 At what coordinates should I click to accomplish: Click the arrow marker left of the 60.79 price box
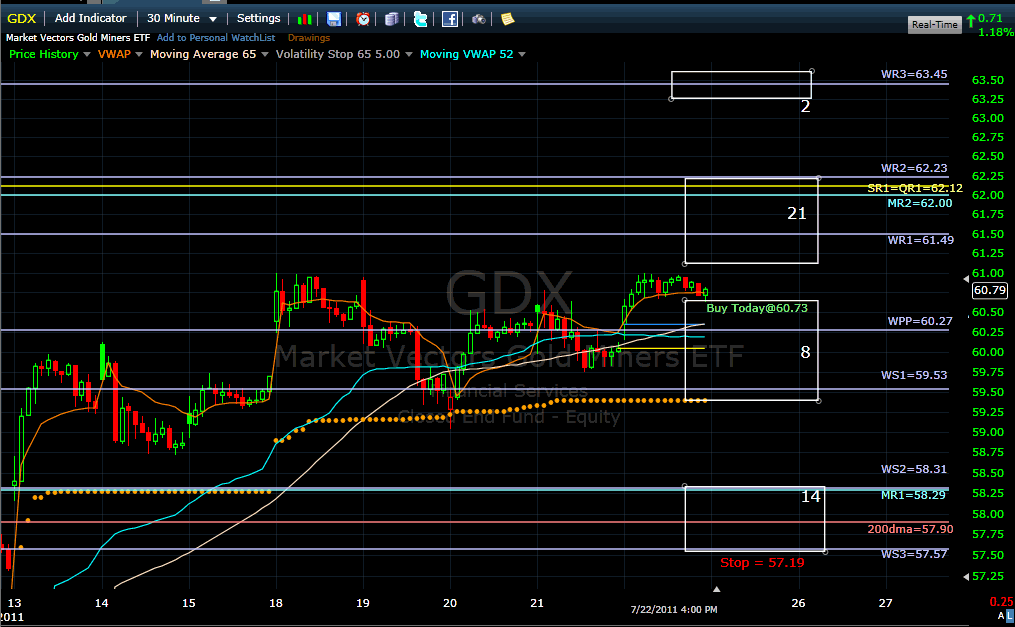click(x=966, y=279)
